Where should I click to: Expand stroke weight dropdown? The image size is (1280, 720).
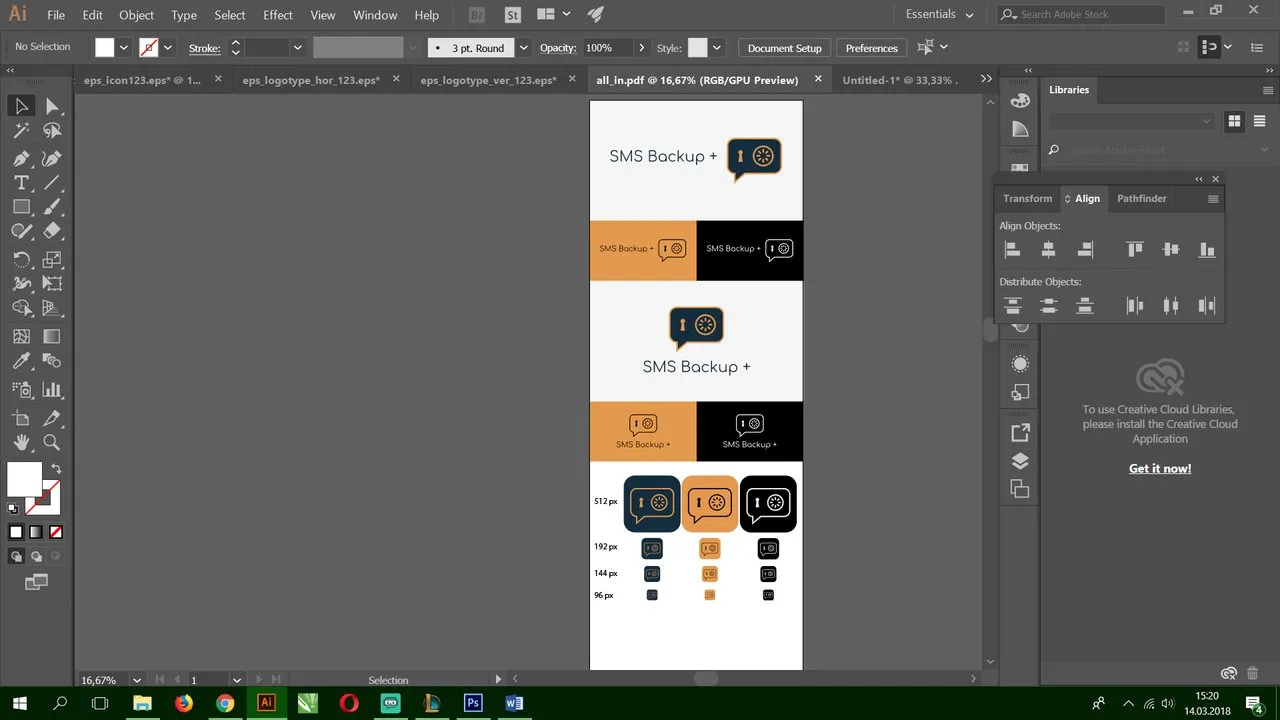pos(297,48)
